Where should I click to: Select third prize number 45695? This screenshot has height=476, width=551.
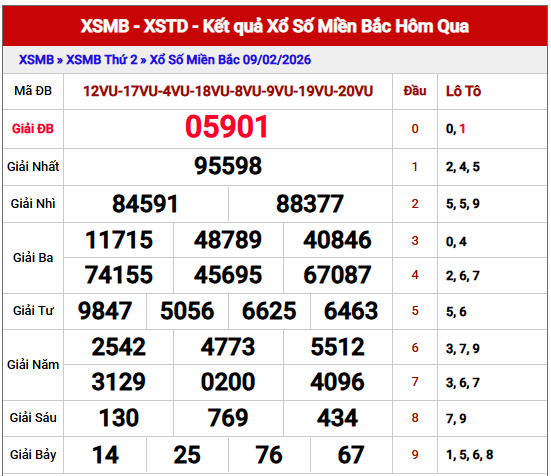228,275
